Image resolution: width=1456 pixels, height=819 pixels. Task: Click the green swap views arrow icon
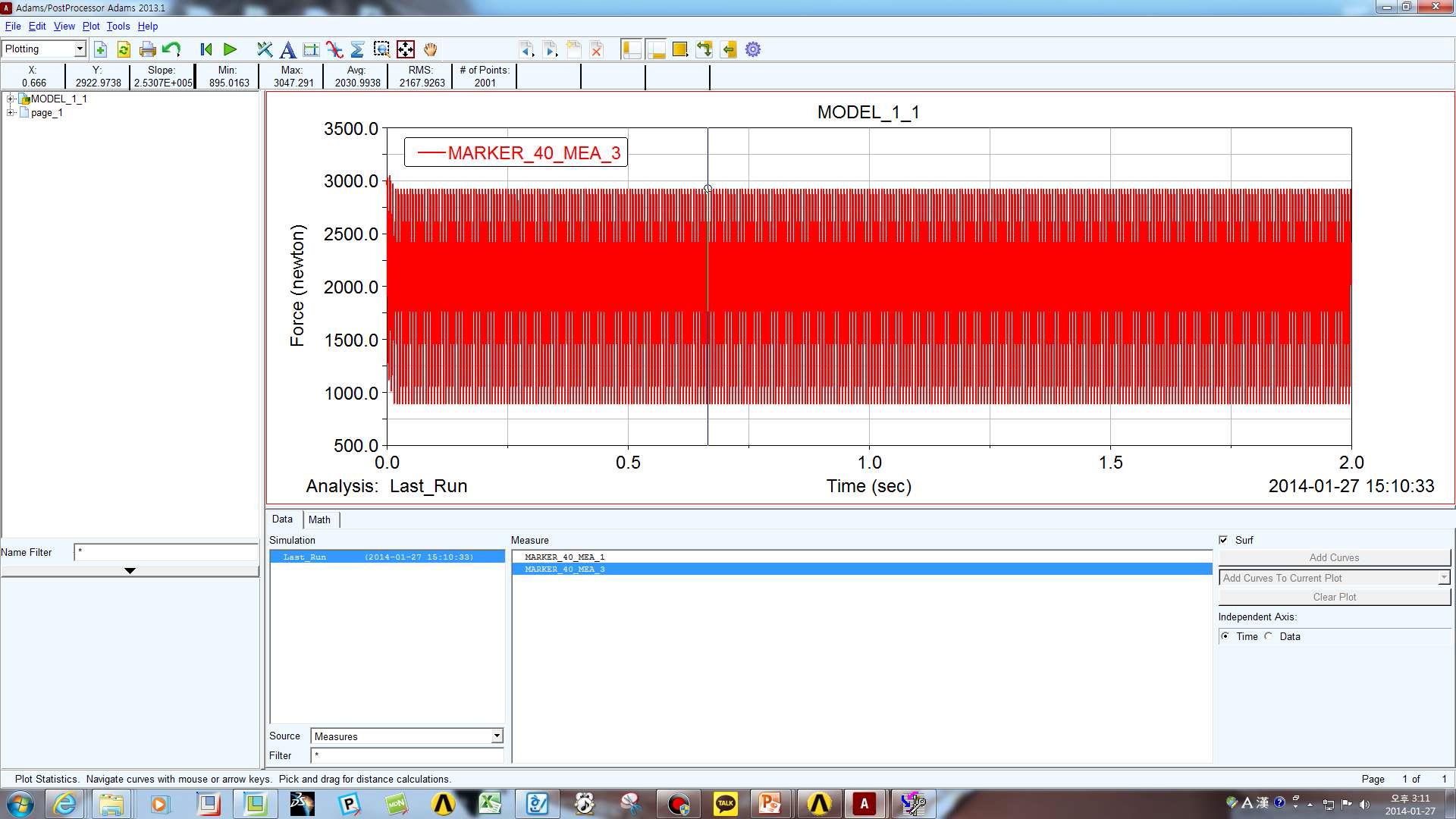[704, 50]
